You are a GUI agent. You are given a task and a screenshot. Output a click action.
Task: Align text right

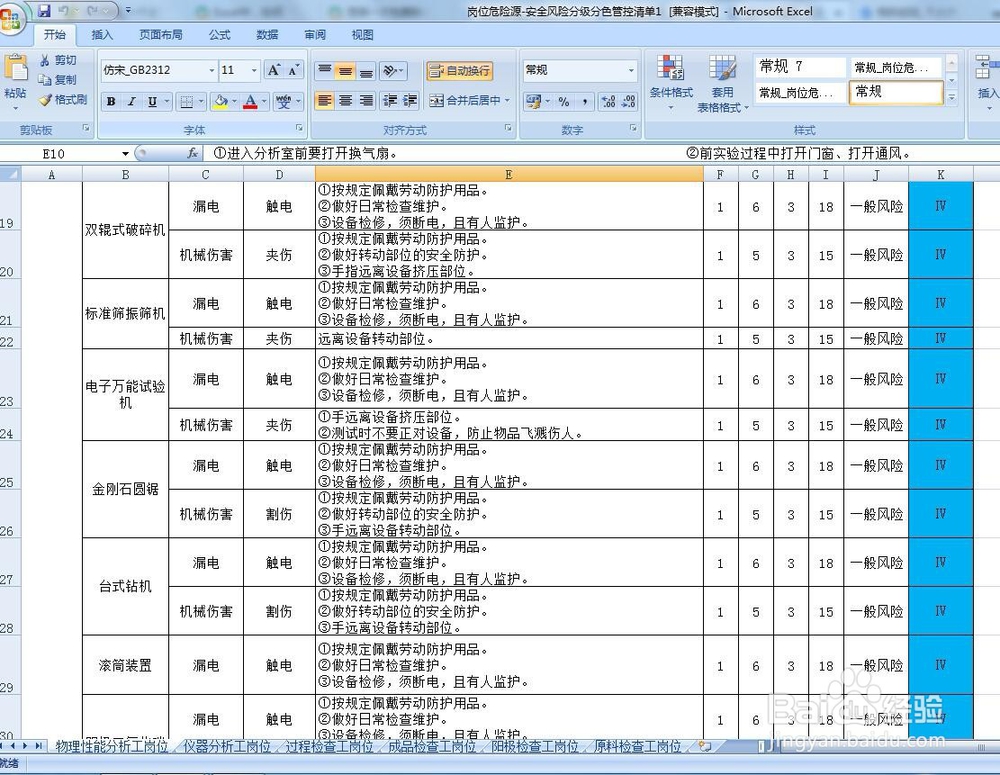pos(365,101)
